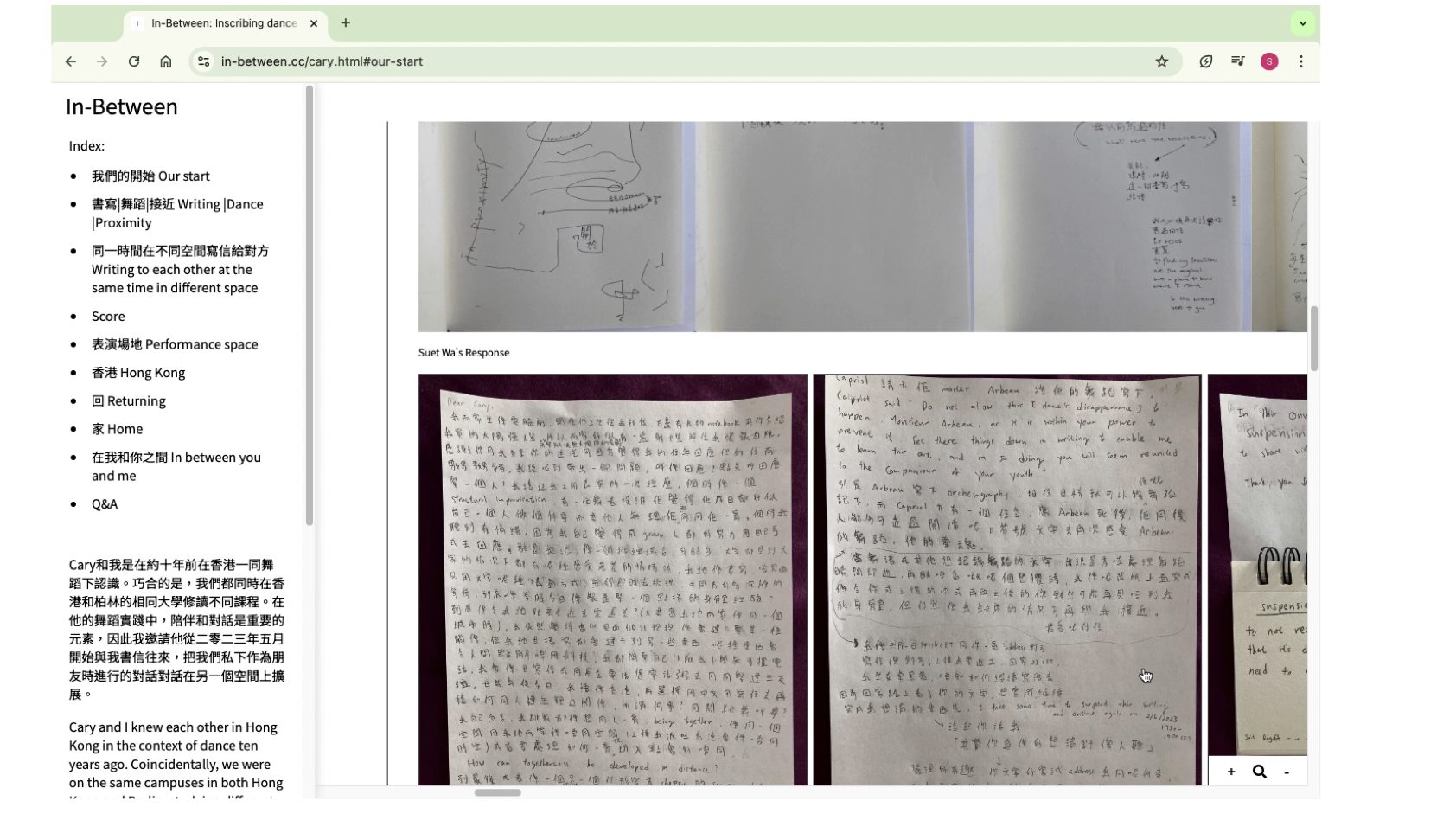Open the user profile avatar menu
The image size is (1456, 820).
pos(1268,61)
